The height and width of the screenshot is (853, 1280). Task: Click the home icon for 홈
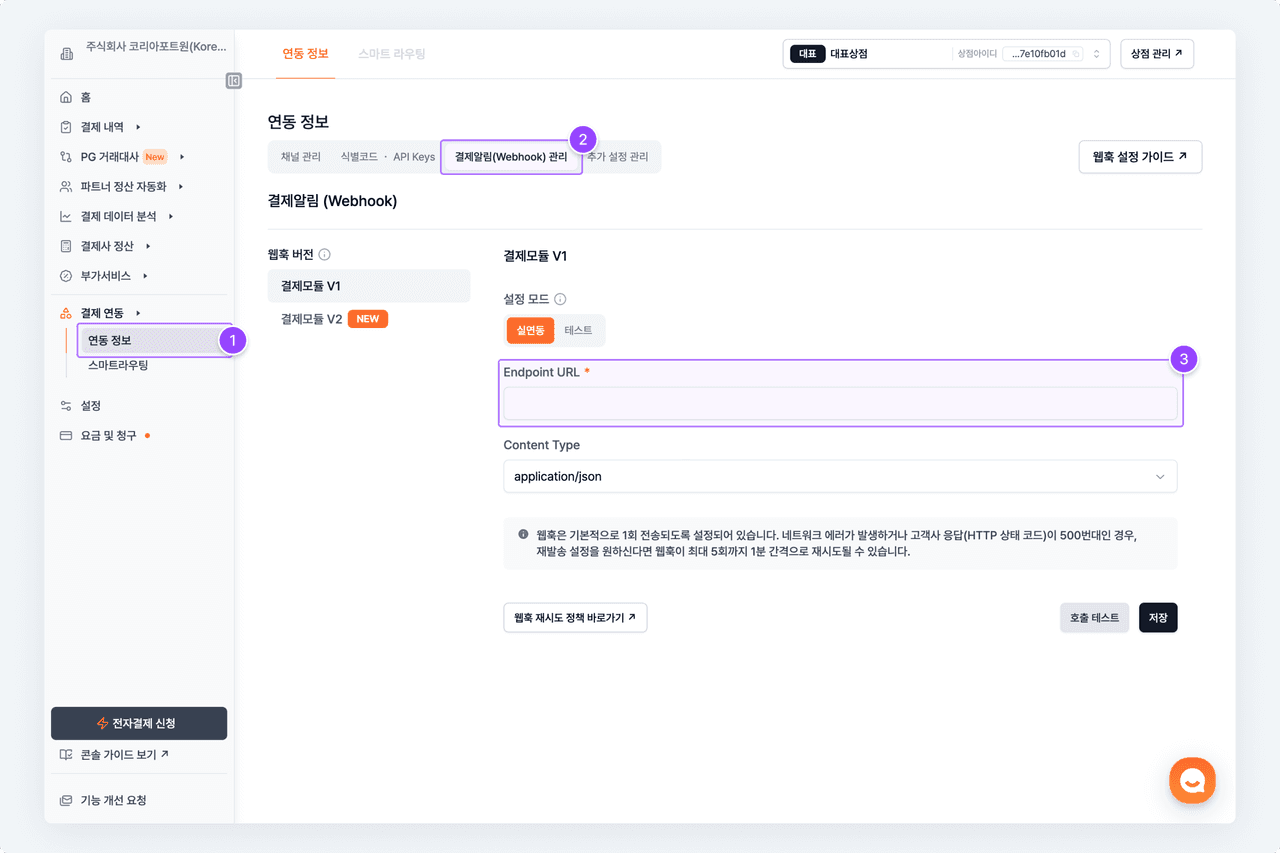(x=66, y=97)
